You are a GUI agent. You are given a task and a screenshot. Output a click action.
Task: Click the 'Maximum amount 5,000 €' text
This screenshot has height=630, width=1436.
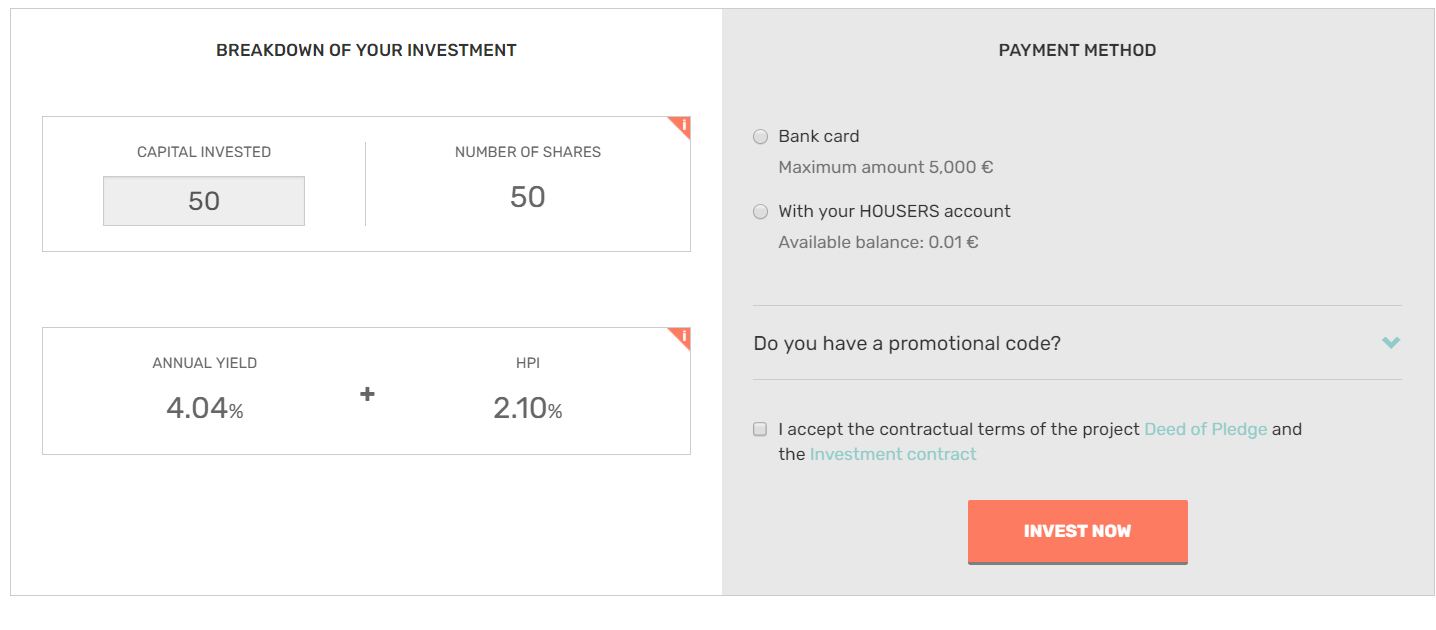point(885,167)
